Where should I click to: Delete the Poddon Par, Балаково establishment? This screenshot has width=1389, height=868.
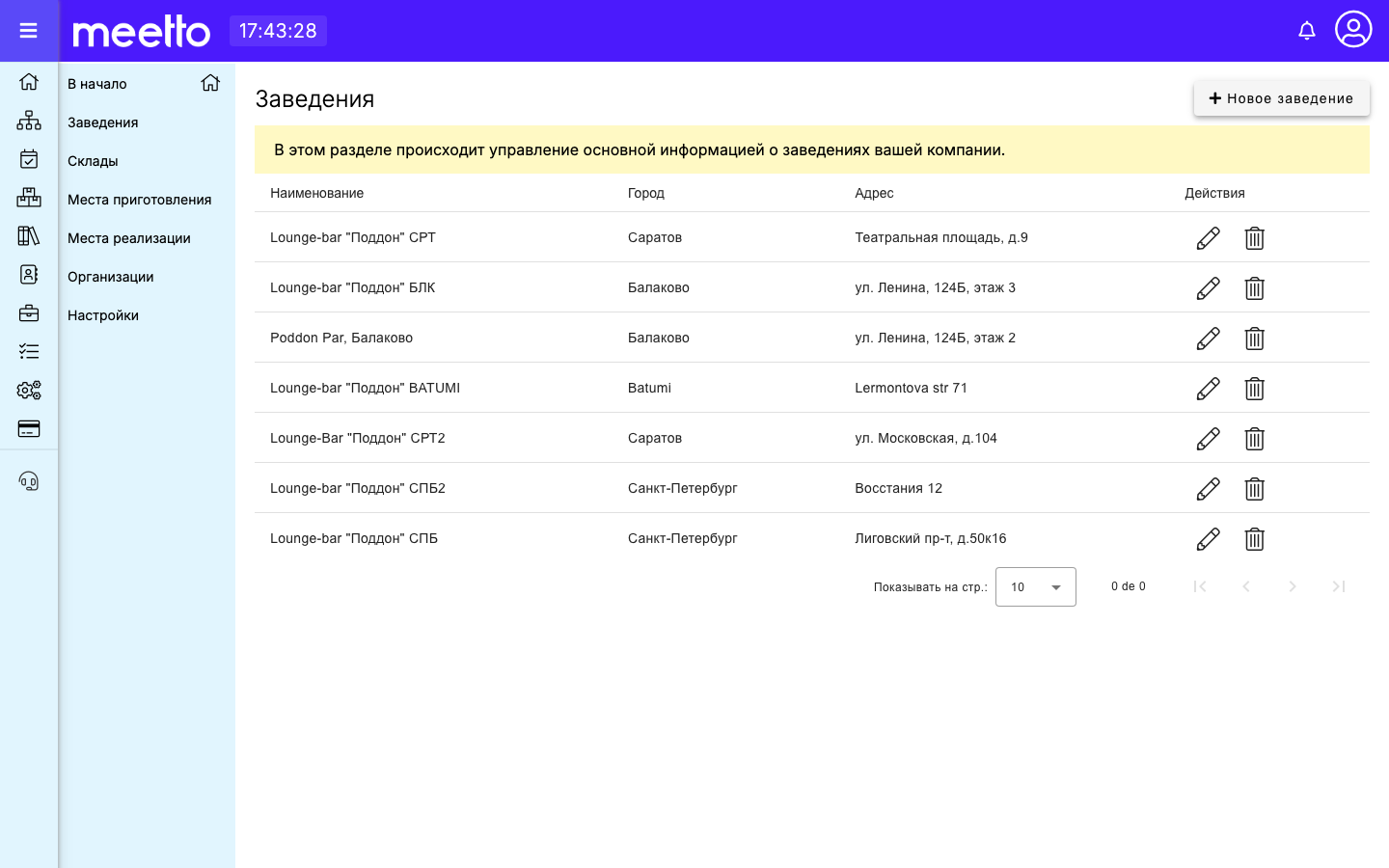1254,339
